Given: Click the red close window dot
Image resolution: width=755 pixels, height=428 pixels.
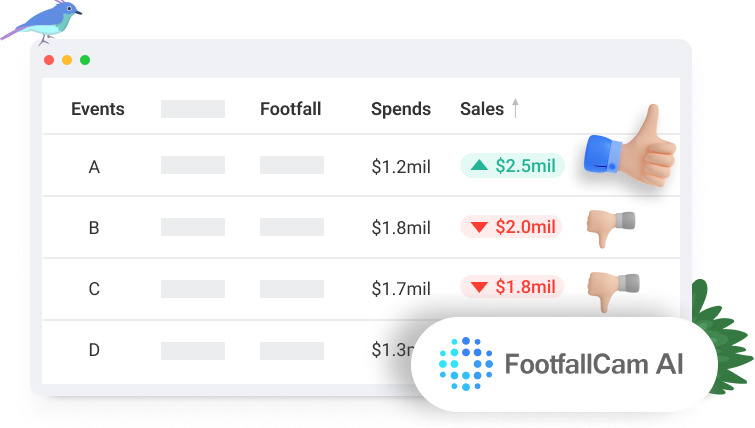Looking at the screenshot, I should [49, 60].
